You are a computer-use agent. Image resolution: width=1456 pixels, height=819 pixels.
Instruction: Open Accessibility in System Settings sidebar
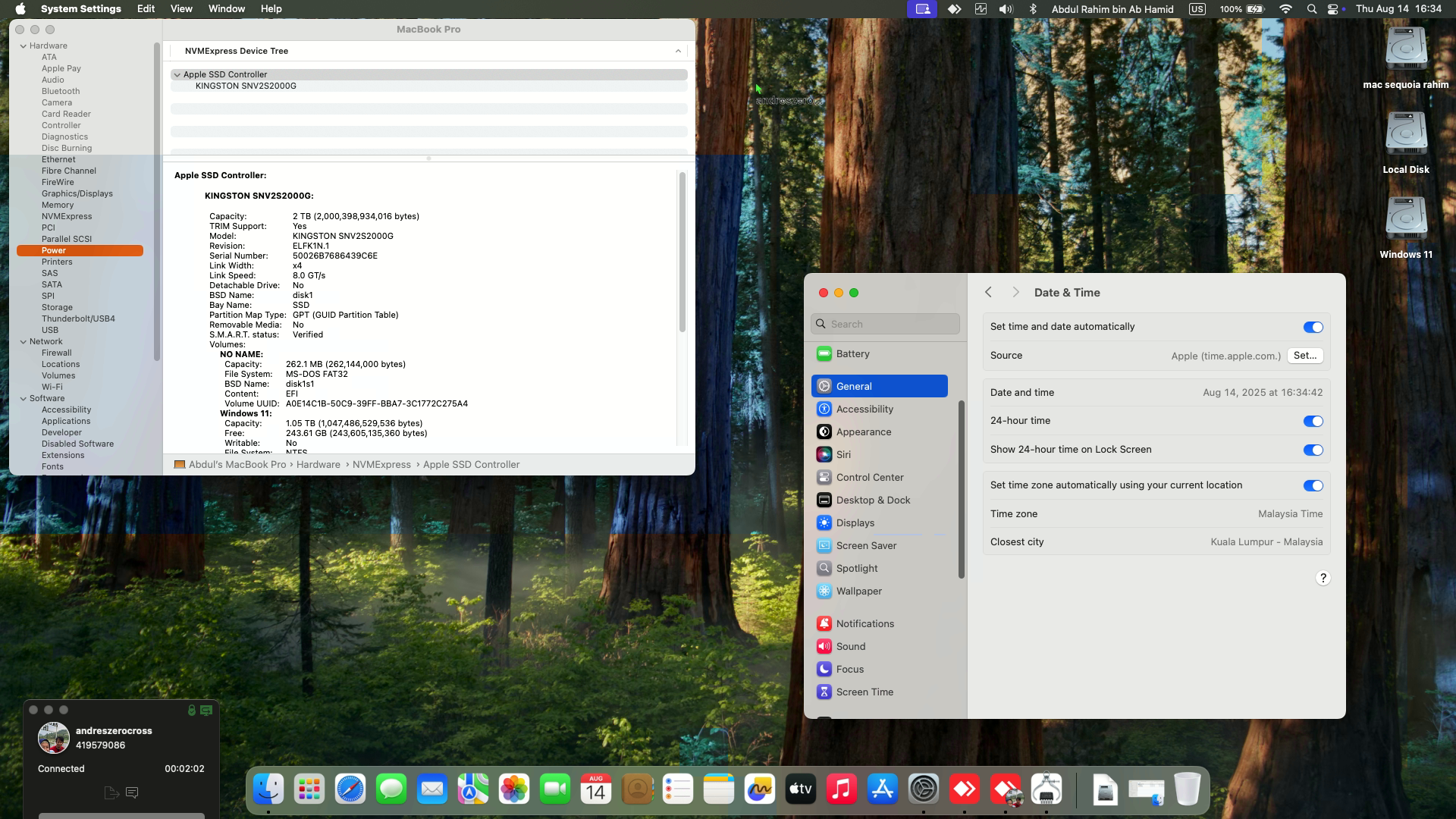pos(879,409)
